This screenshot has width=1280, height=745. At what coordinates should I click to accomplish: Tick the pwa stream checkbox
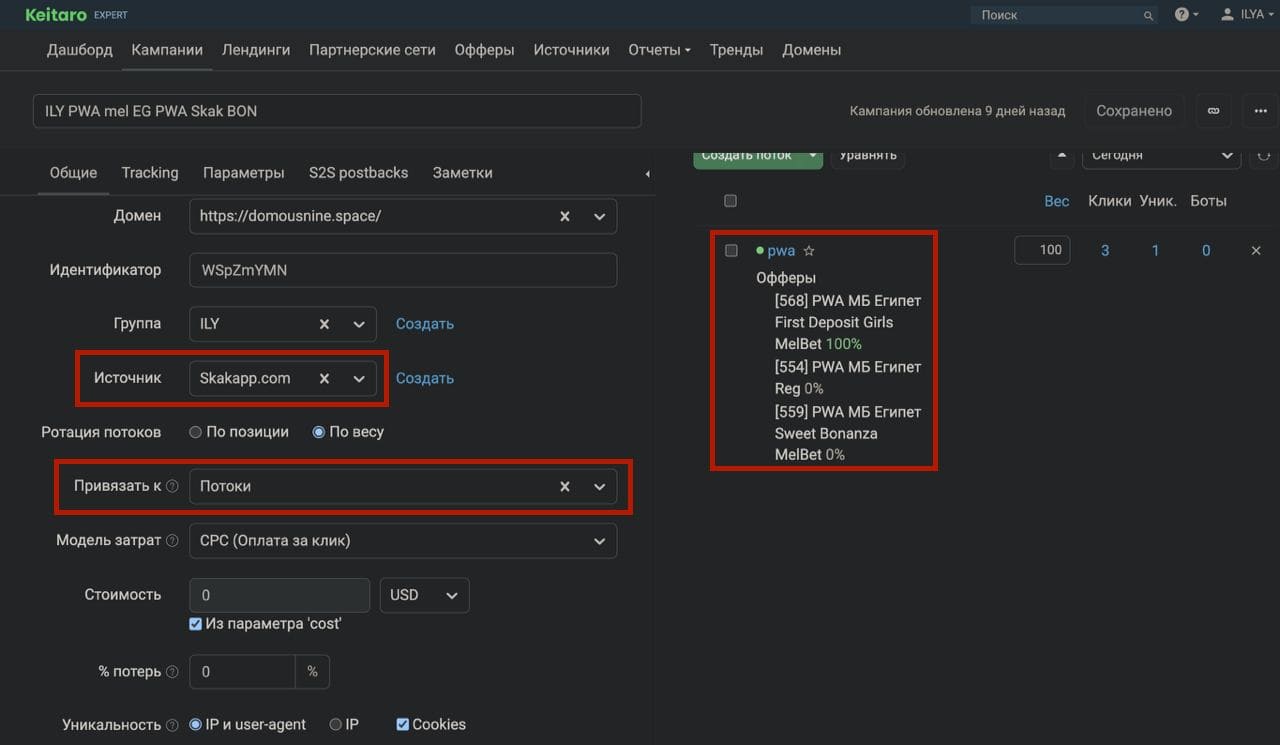tap(731, 251)
